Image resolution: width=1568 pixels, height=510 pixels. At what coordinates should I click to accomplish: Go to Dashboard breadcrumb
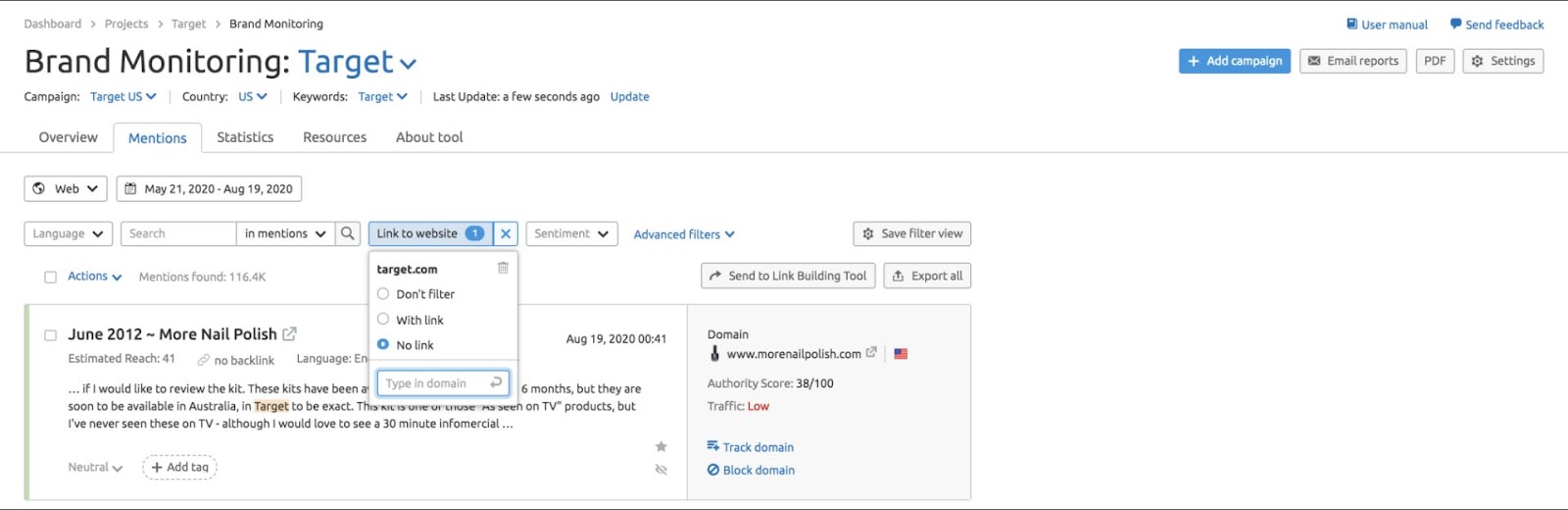pos(53,24)
